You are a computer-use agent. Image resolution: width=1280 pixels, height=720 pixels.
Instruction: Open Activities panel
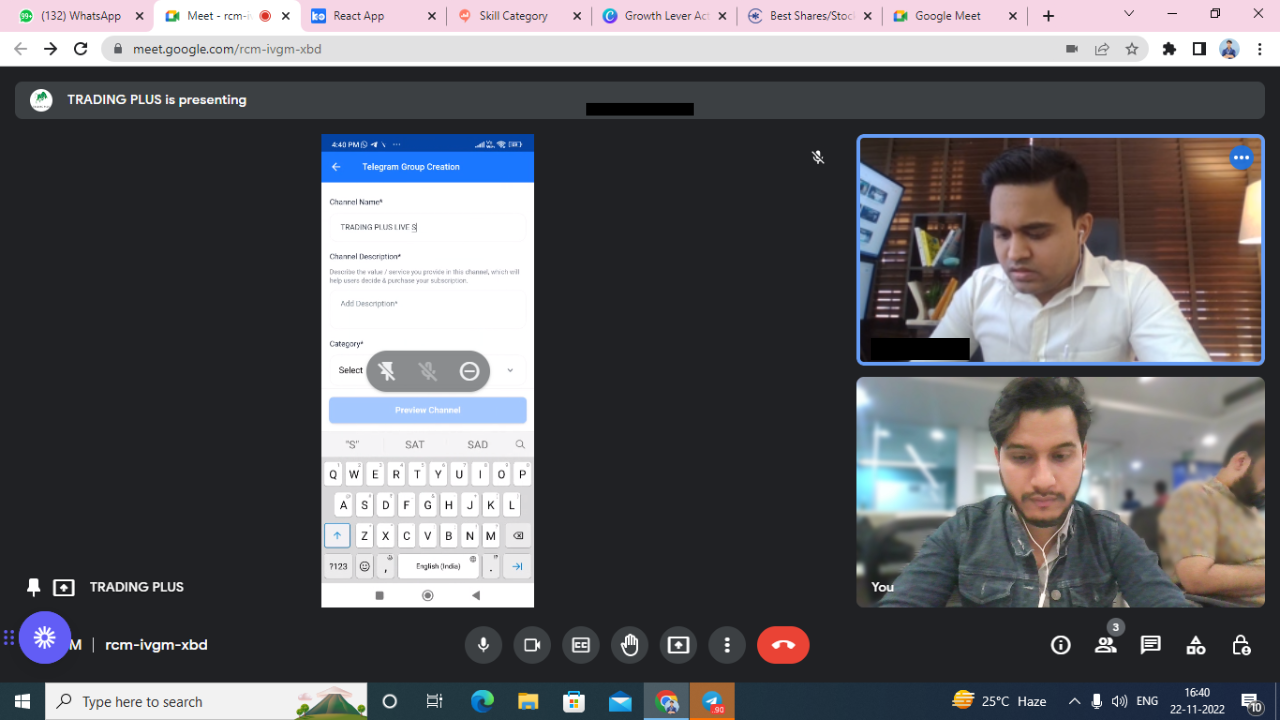1196,645
